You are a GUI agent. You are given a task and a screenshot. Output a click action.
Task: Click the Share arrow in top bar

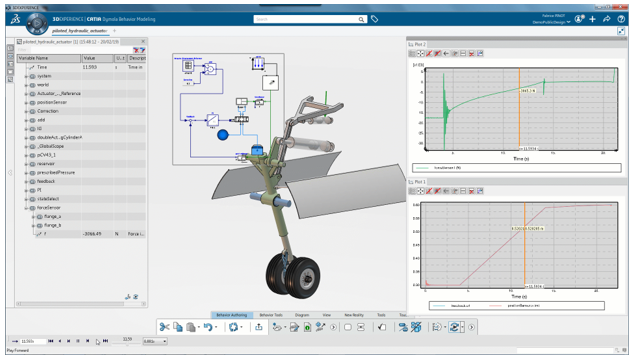pyautogui.click(x=607, y=19)
